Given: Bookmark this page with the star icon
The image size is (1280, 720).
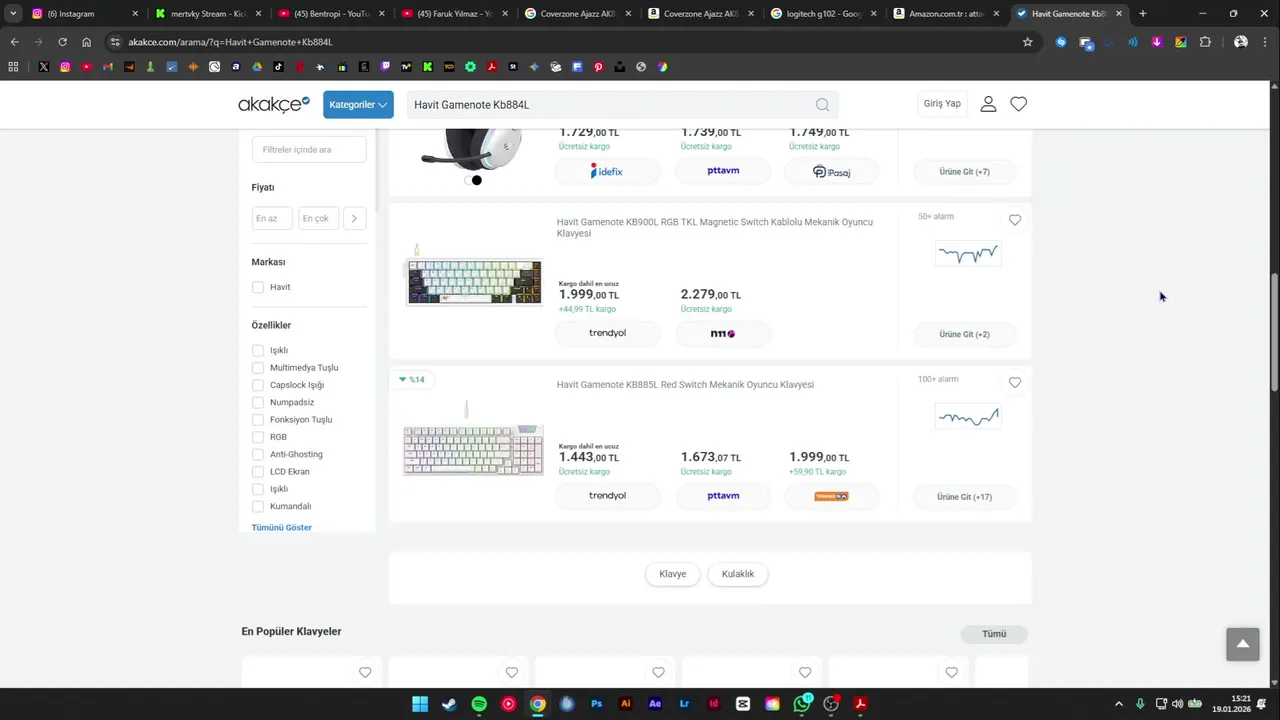Looking at the screenshot, I should (x=1027, y=42).
